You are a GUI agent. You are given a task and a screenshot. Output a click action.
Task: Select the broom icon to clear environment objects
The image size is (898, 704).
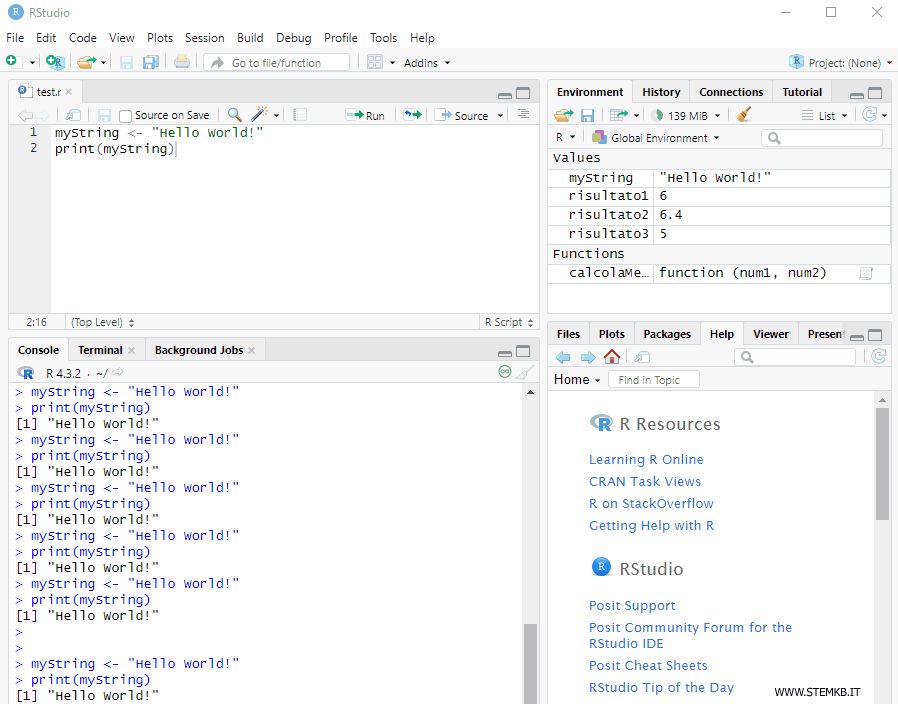pos(744,115)
